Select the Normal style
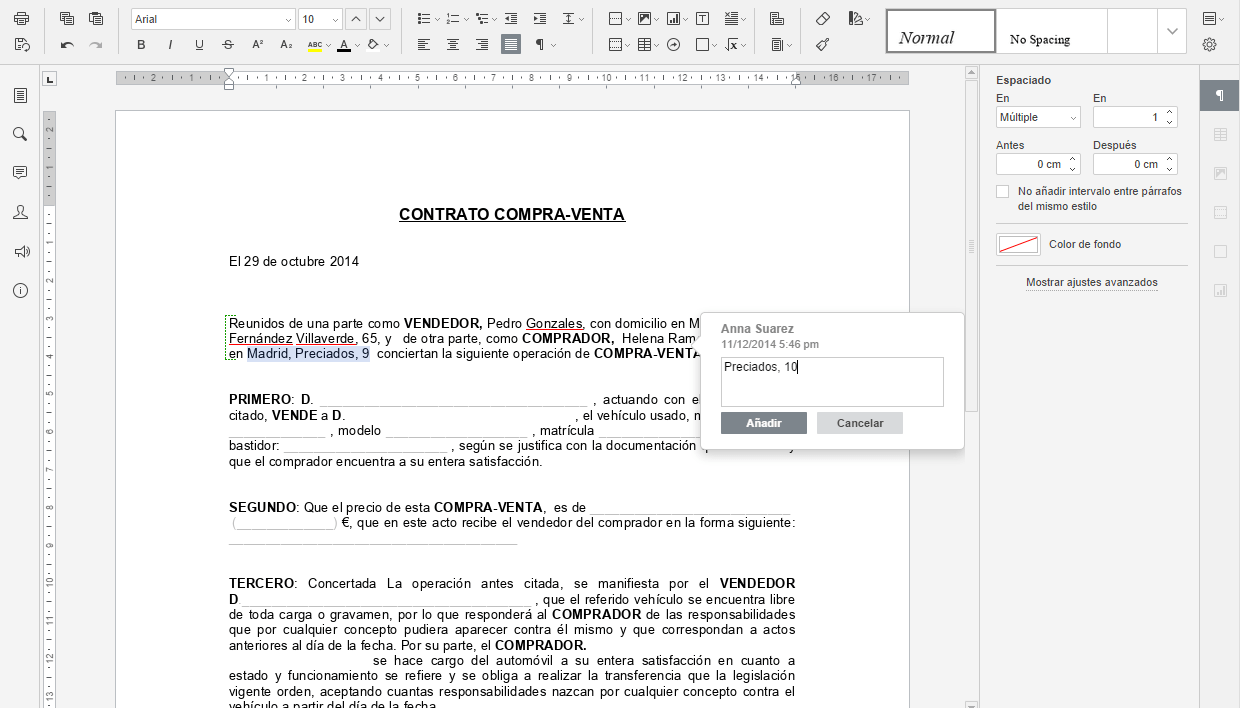This screenshot has width=1240, height=708. pyautogui.click(x=941, y=31)
